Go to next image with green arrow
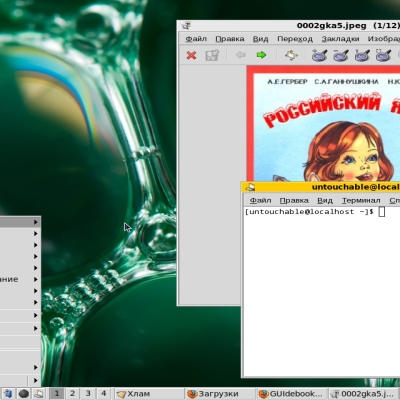Screen dimensions: 400x400 point(261,55)
